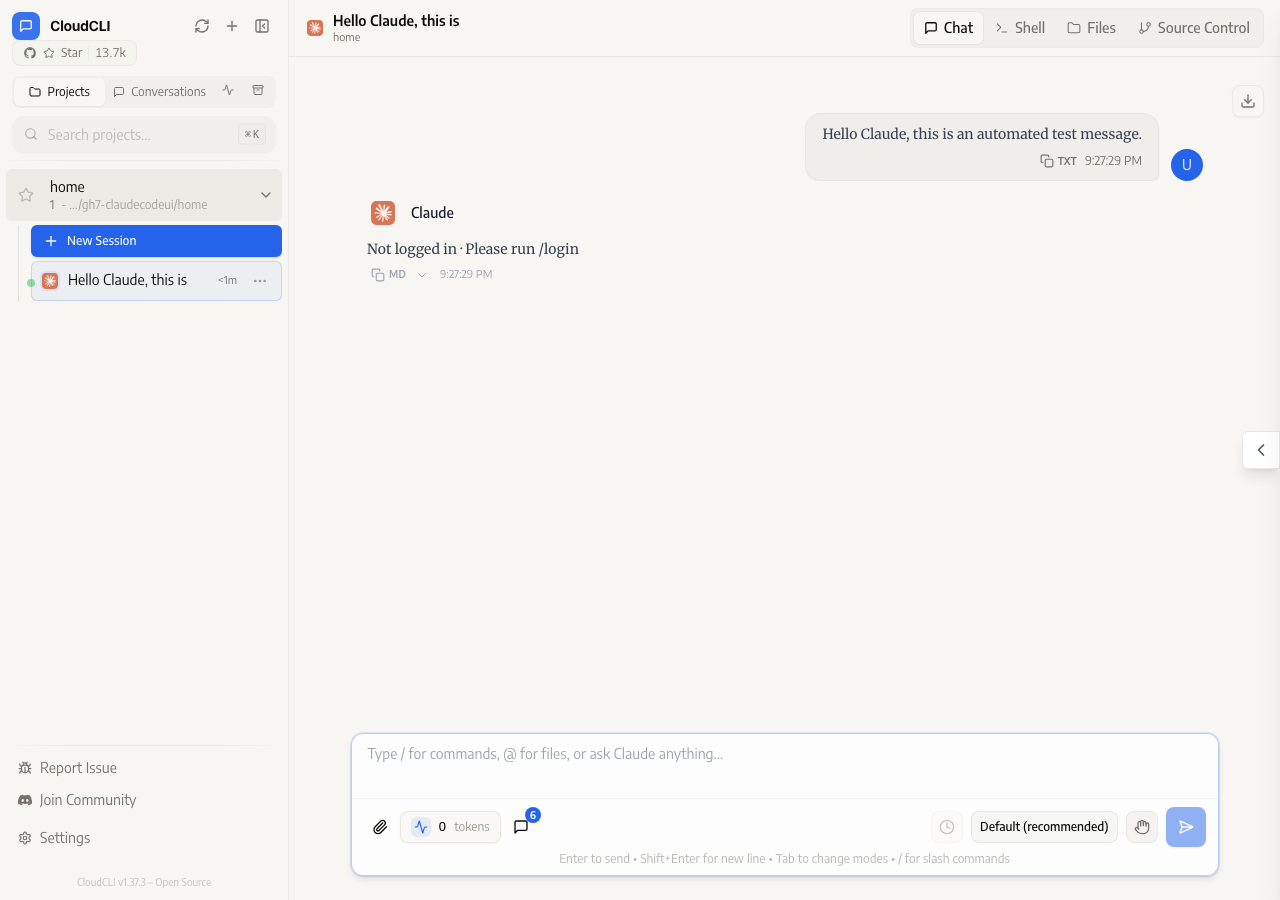Focus the Search projects field
The image size is (1280, 900).
tap(144, 135)
